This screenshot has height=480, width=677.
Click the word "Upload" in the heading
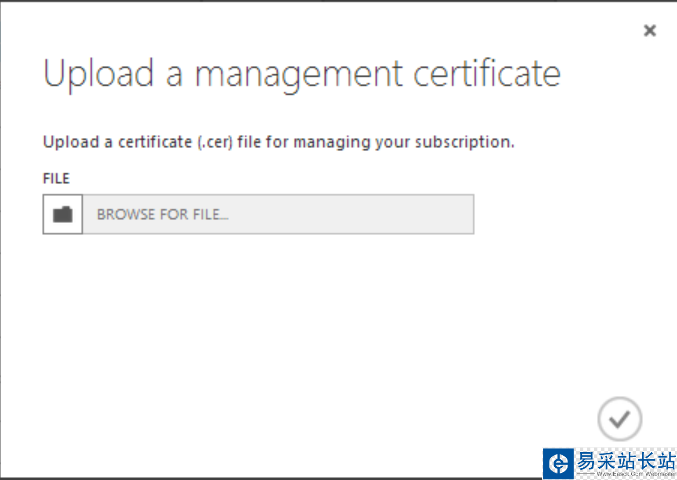pyautogui.click(x=97, y=74)
